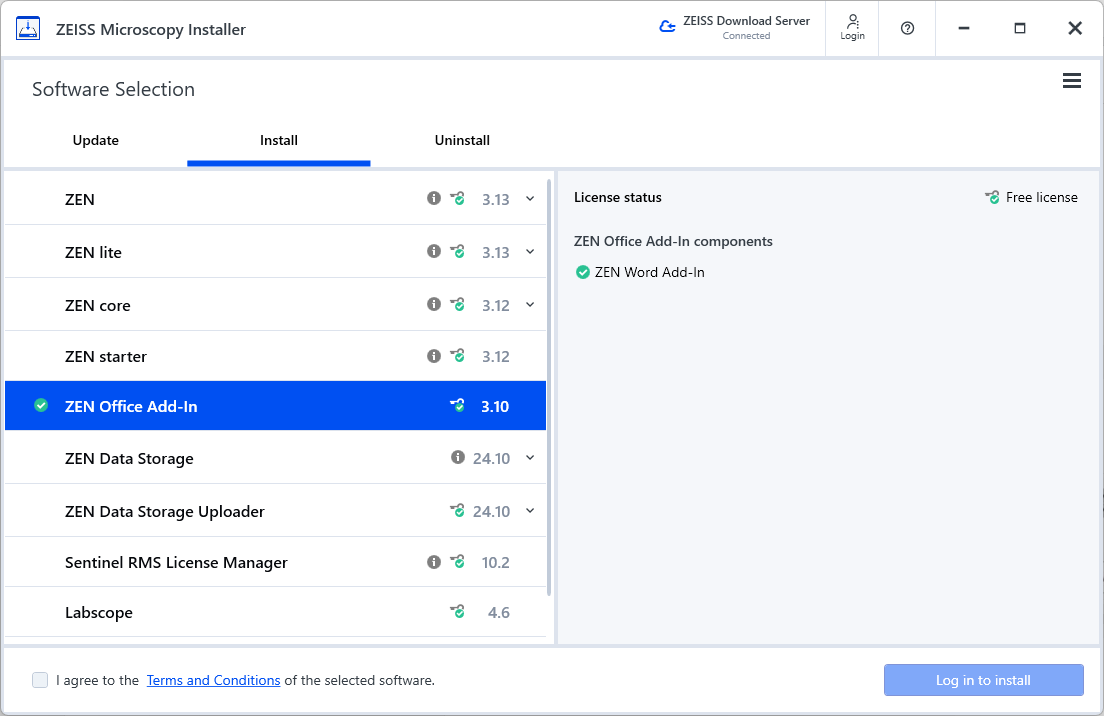The width and height of the screenshot is (1104, 716).
Task: Open the Terms and Conditions link
Action: [x=213, y=680]
